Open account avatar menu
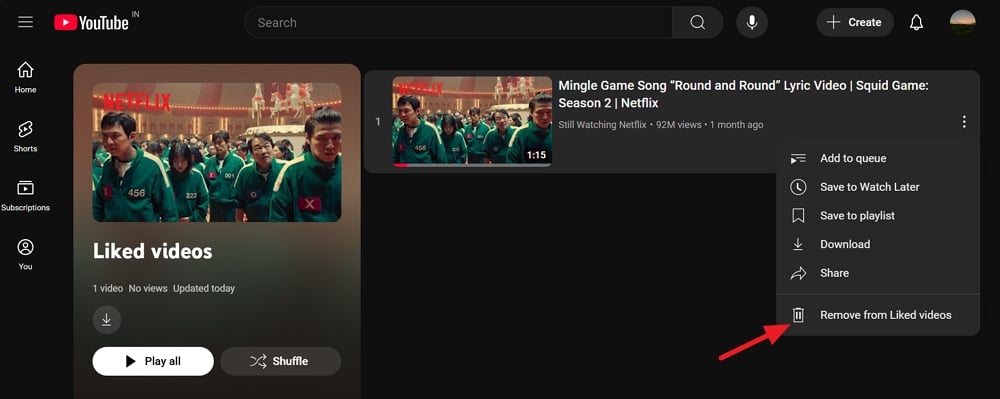This screenshot has height=399, width=1000. [x=962, y=22]
